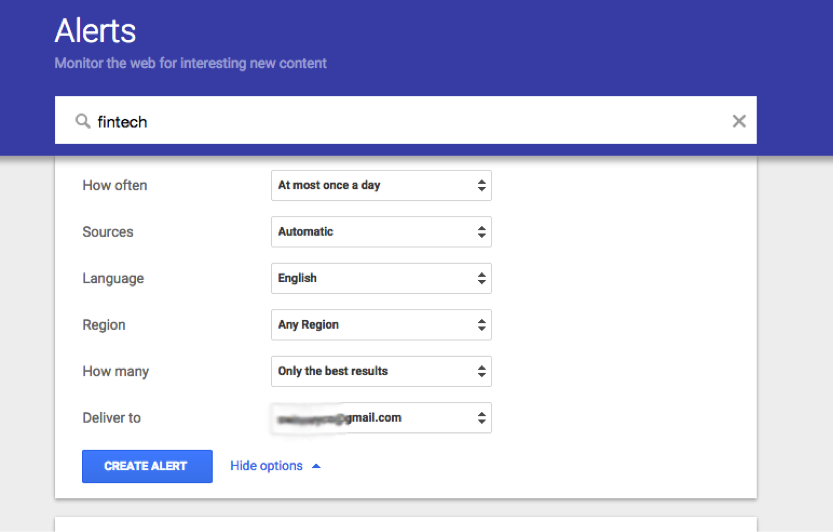Viewport: 834px width, 532px height.
Task: Click the magnifier icon in search bar
Action: click(84, 121)
